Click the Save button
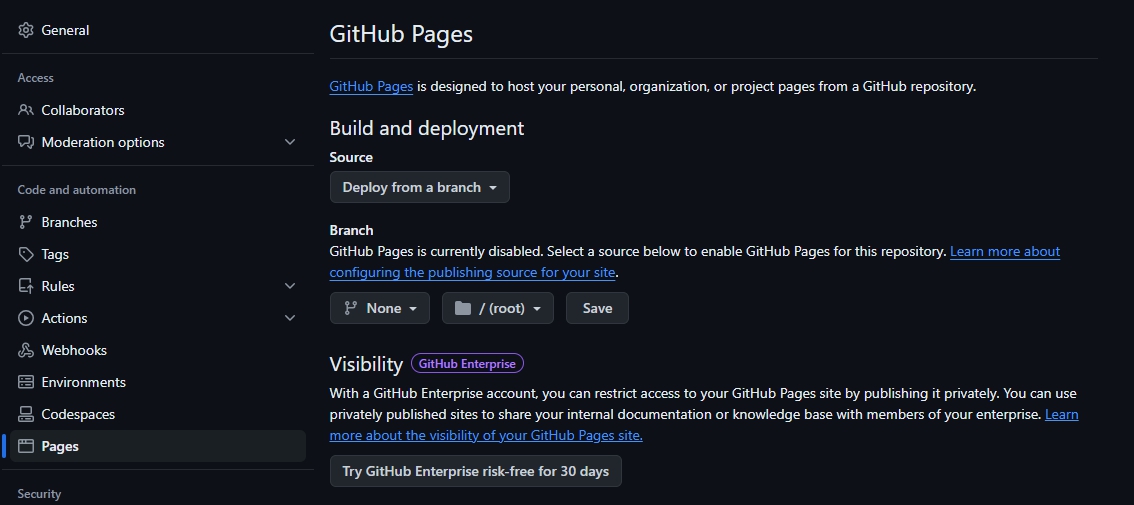This screenshot has height=505, width=1134. (x=597, y=308)
